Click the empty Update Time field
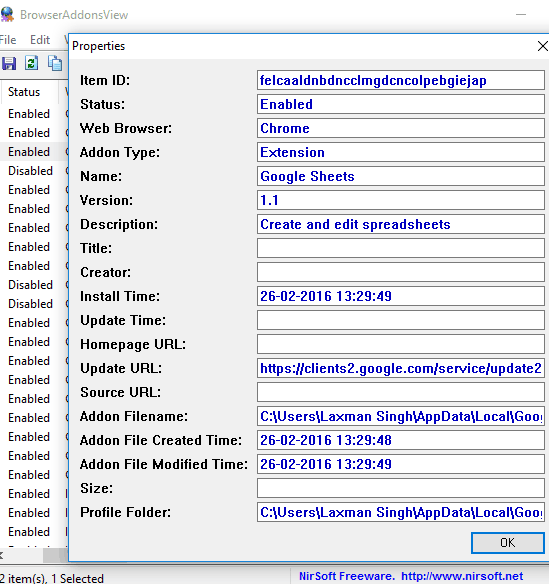 pyautogui.click(x=401, y=320)
